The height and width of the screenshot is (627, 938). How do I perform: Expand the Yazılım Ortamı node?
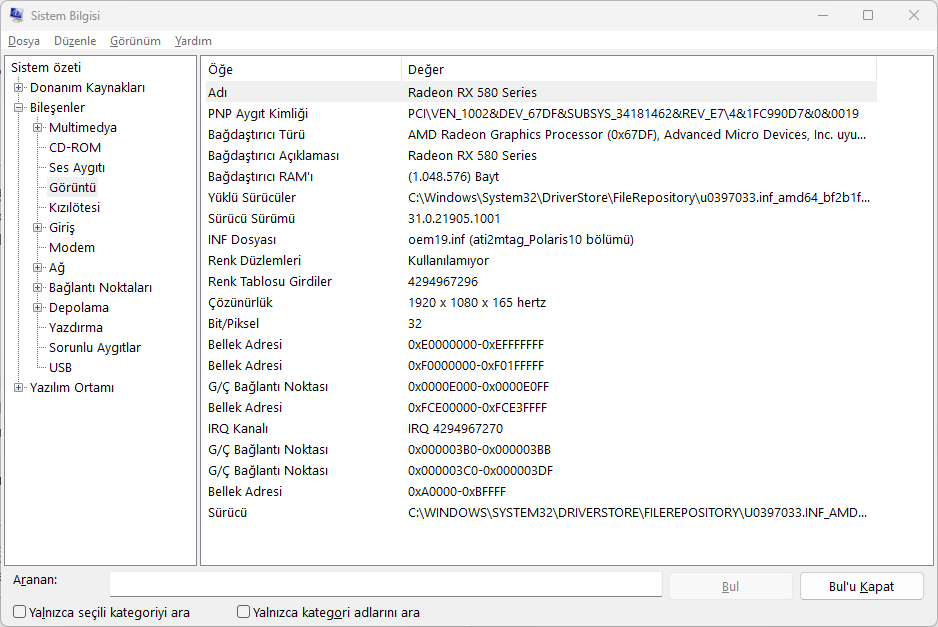point(19,388)
